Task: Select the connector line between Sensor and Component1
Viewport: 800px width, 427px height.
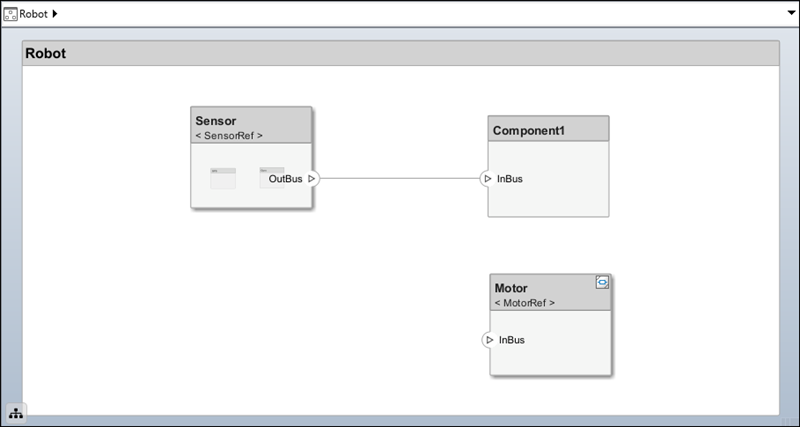Action: point(400,179)
